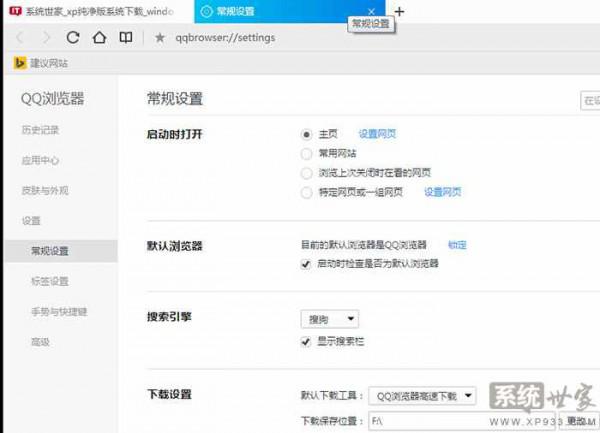Open the QQ浏览器高速下载 download tool dropdown
Image resolution: width=600 pixels, height=433 pixels.
click(x=422, y=396)
